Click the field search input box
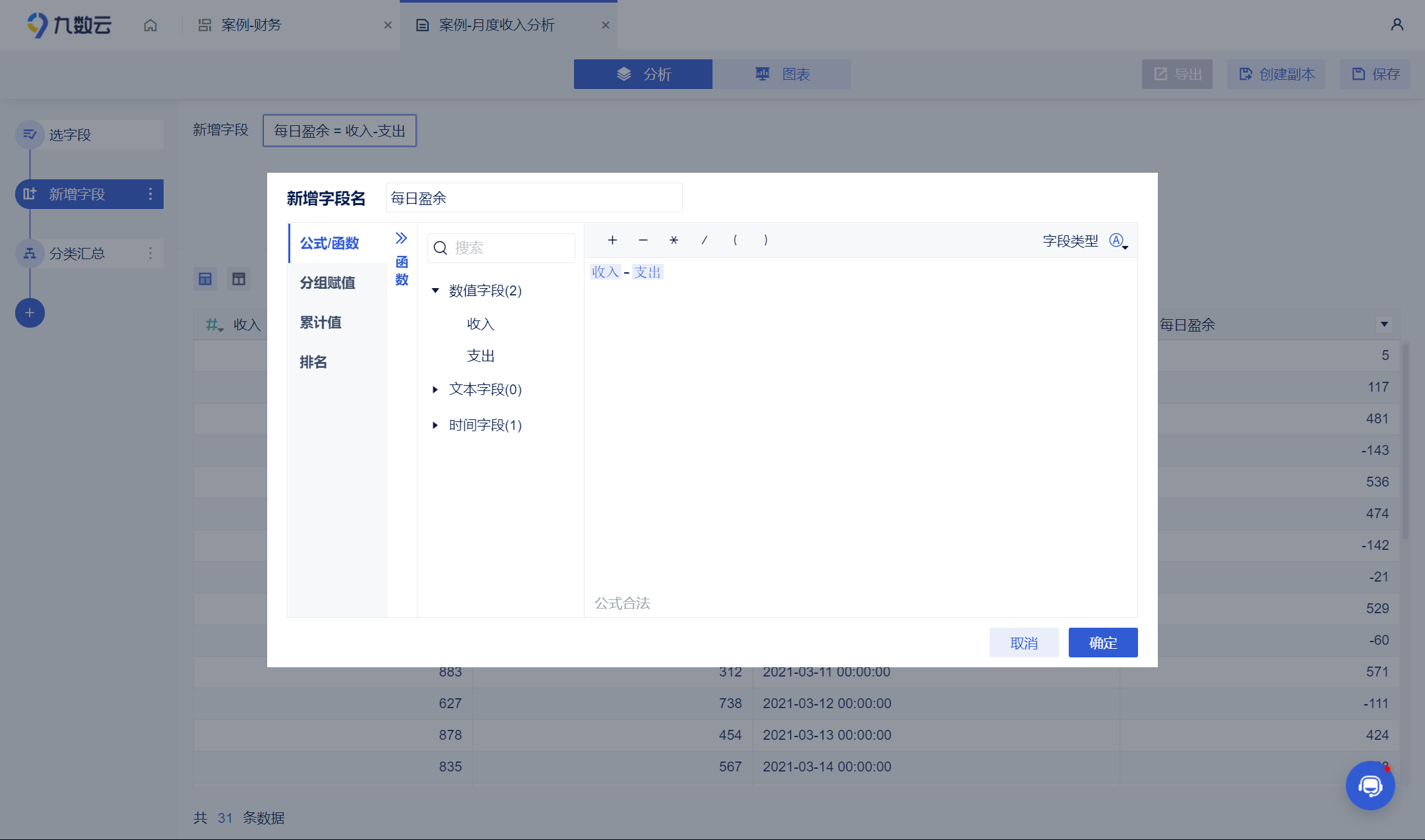The width and height of the screenshot is (1425, 840). point(508,248)
